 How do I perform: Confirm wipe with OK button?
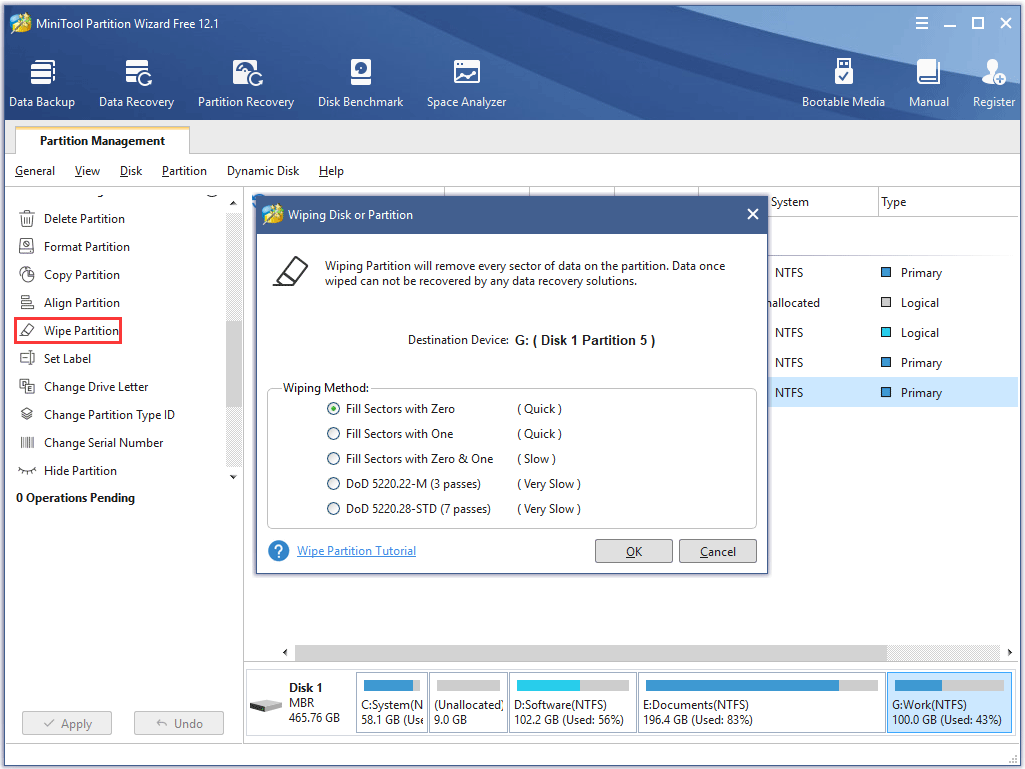634,552
